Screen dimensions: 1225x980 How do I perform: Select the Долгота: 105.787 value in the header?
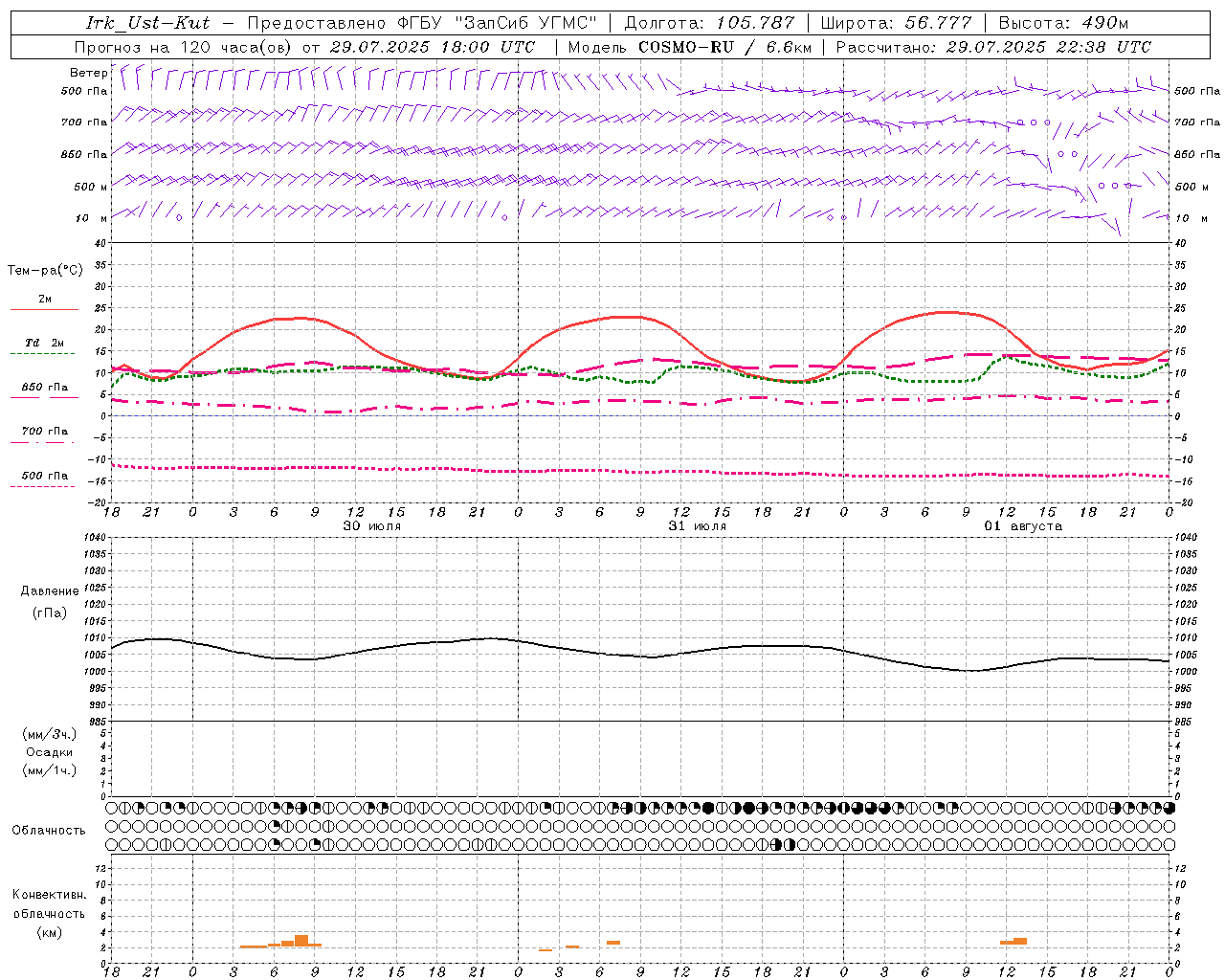[709, 23]
